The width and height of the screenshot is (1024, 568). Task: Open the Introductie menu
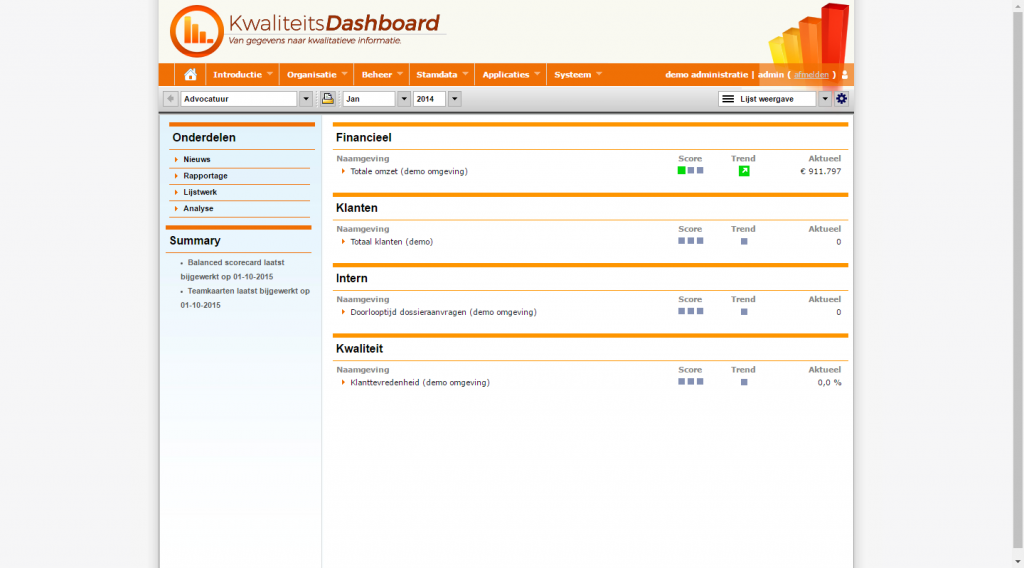pyautogui.click(x=242, y=75)
